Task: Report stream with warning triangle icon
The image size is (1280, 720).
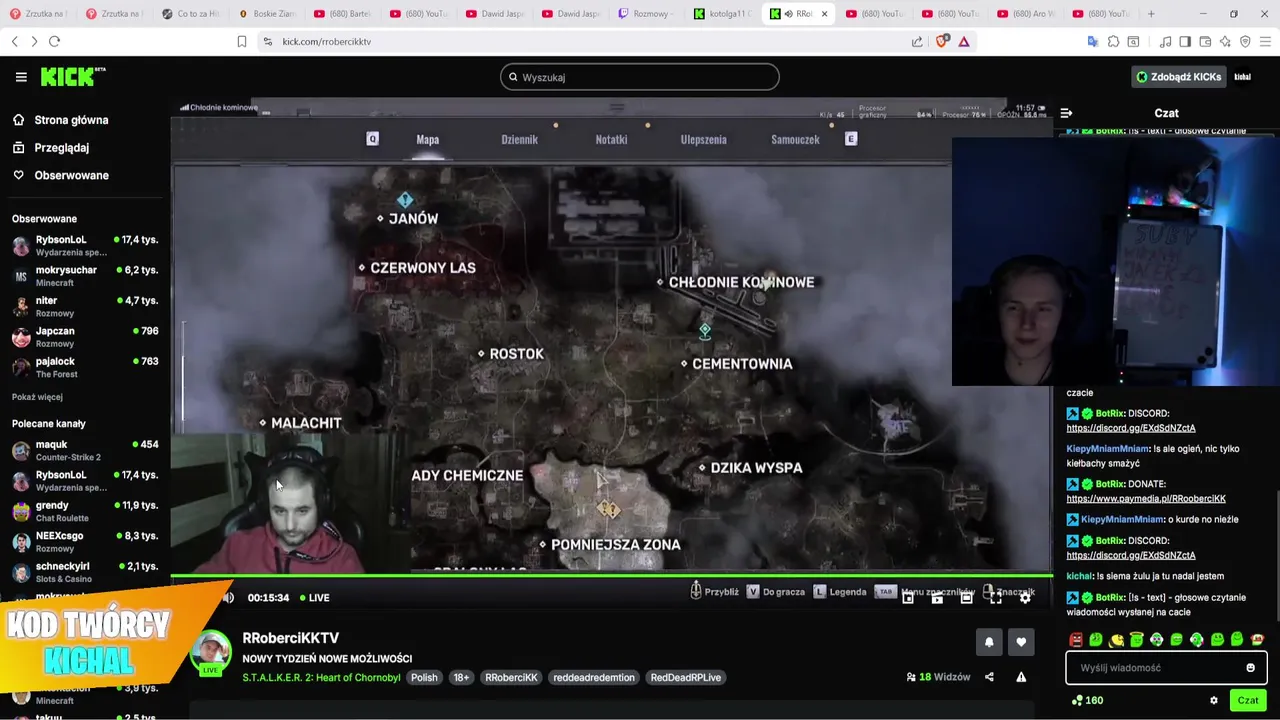Action: (x=1021, y=677)
